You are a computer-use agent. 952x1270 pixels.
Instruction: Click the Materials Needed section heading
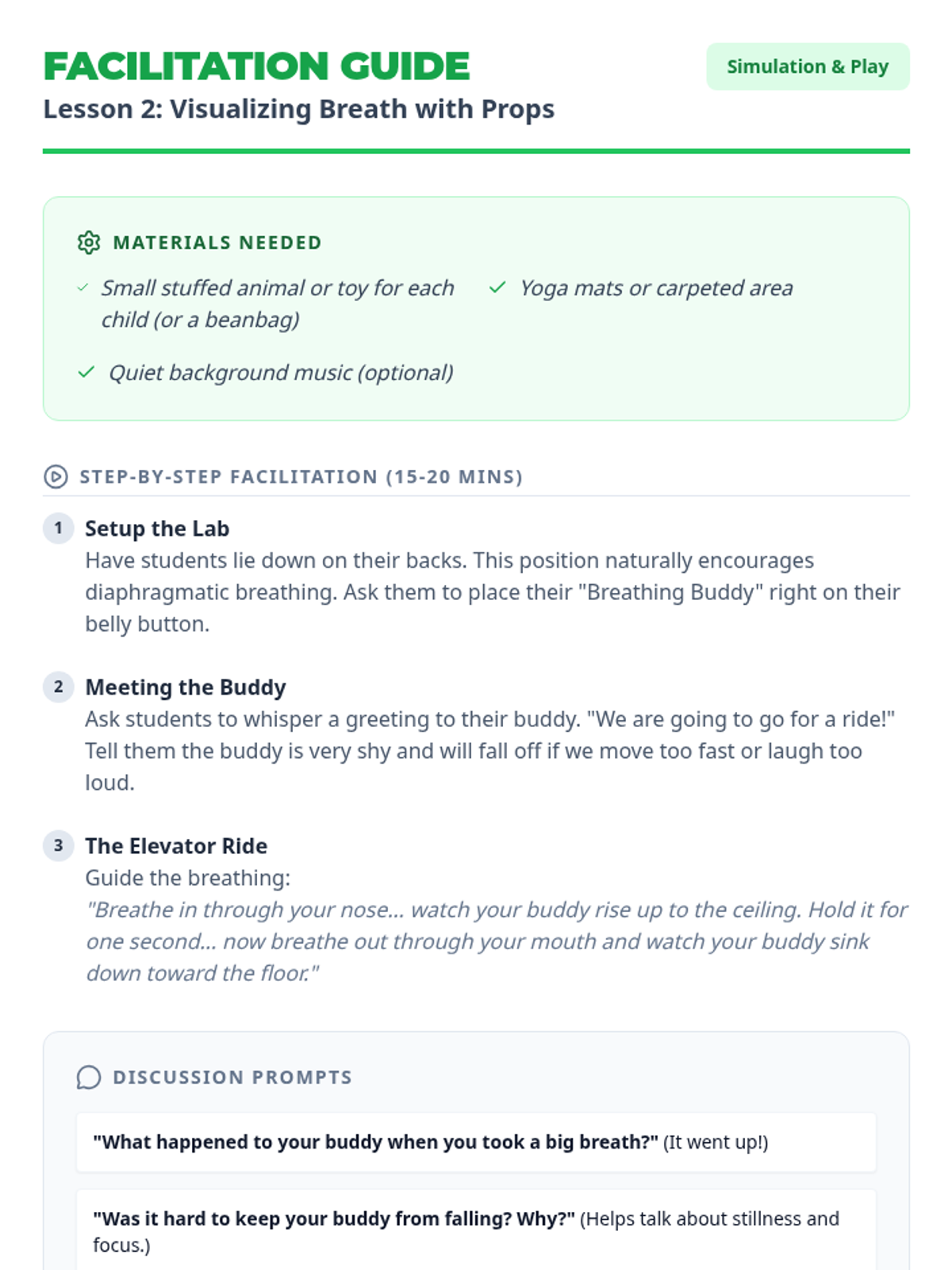[x=217, y=242]
